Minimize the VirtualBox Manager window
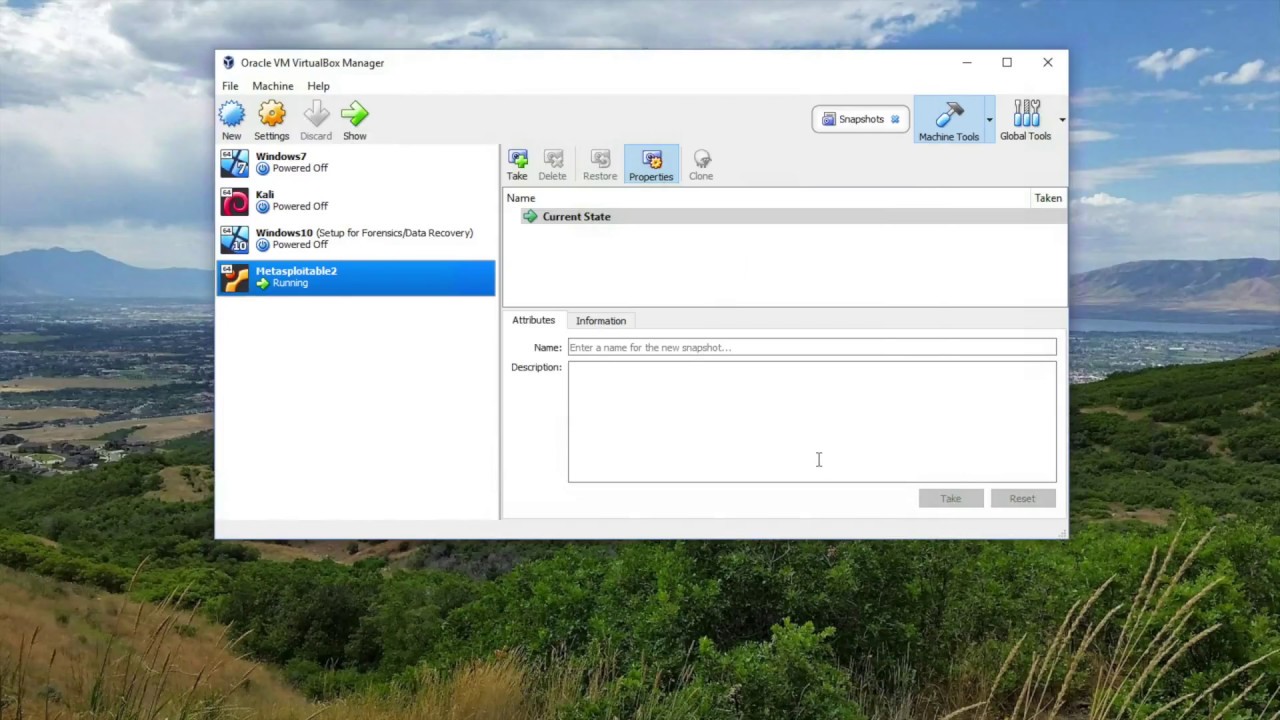Viewport: 1280px width, 720px height. (967, 62)
